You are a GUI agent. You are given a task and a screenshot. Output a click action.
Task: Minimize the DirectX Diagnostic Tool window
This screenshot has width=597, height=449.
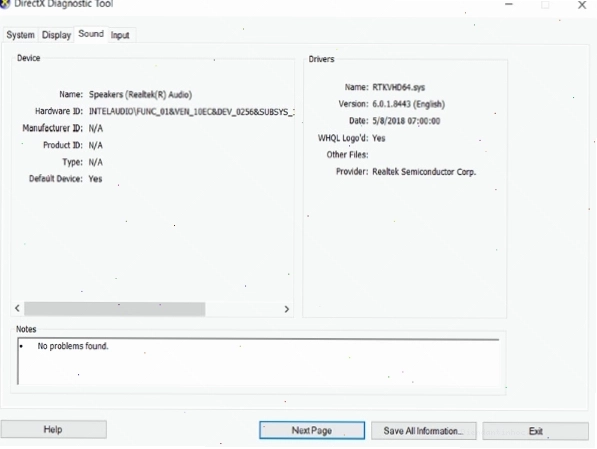[x=509, y=5]
